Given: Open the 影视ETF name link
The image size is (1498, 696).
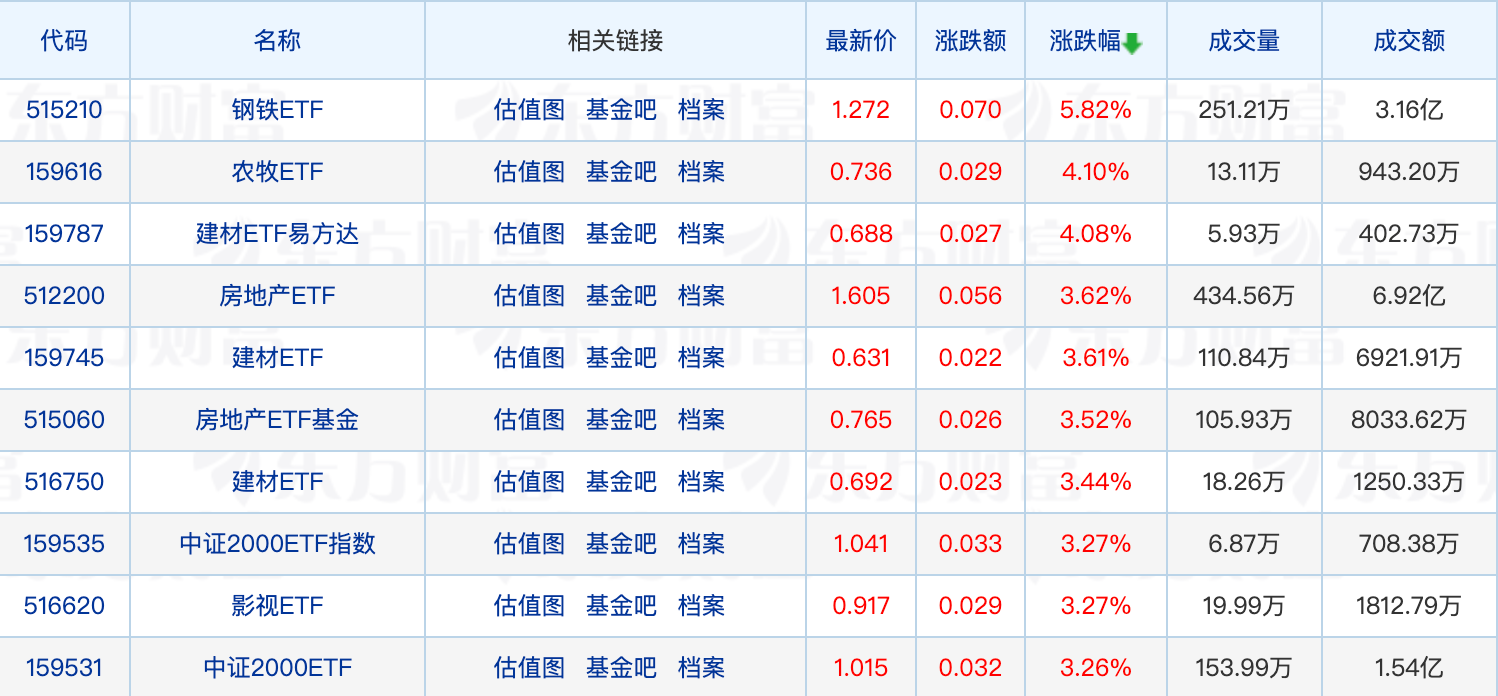Looking at the screenshot, I should point(277,606).
